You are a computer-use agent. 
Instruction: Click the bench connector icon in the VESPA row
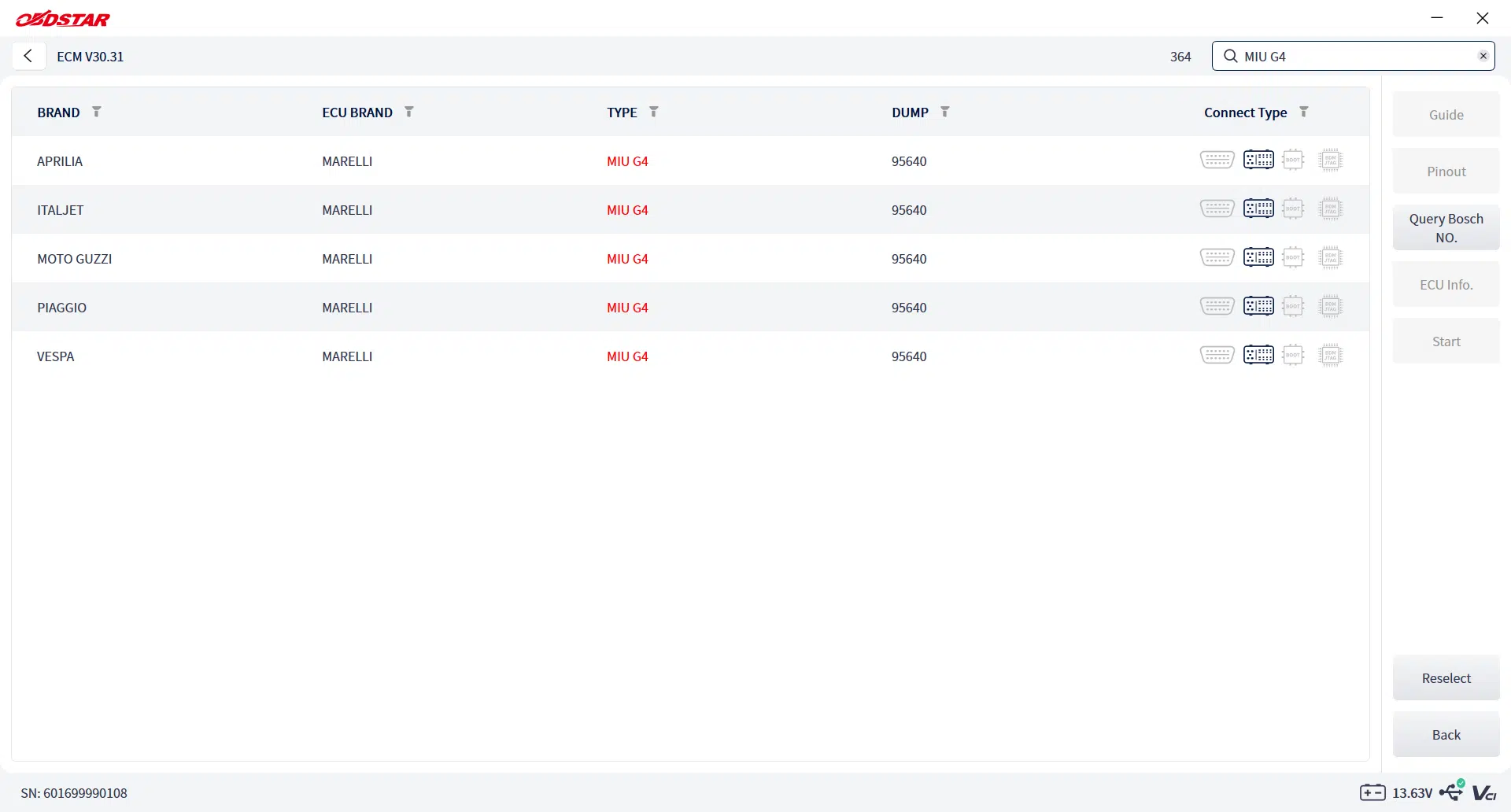[1258, 355]
